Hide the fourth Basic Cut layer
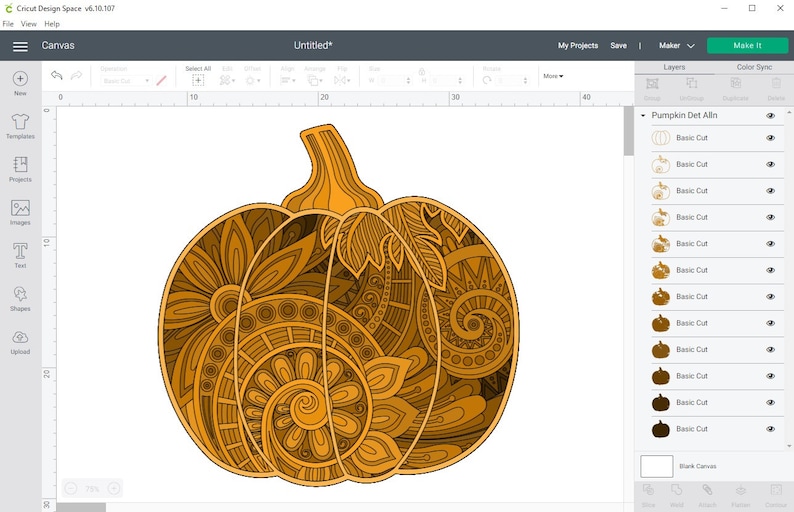 (x=770, y=217)
